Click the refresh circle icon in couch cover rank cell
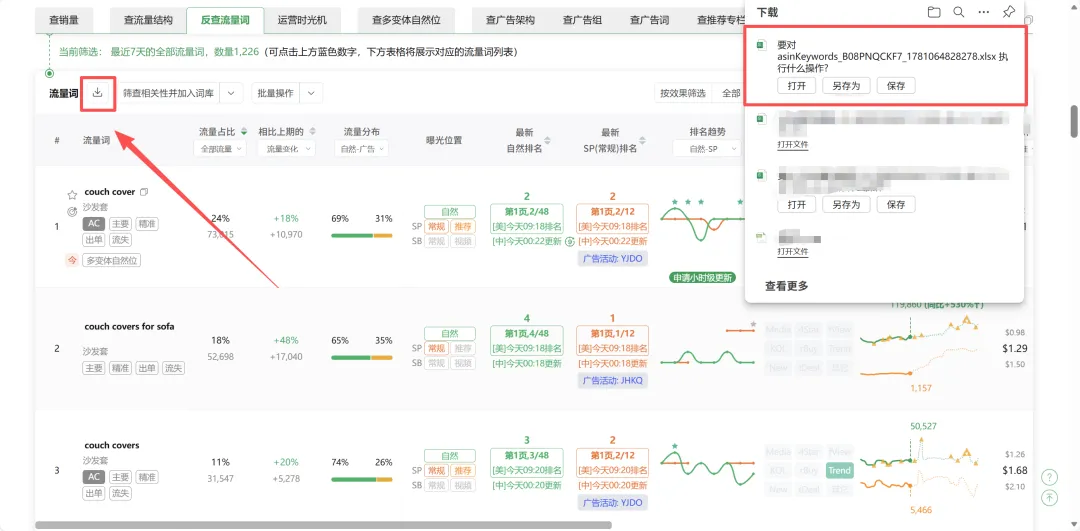 [570, 242]
